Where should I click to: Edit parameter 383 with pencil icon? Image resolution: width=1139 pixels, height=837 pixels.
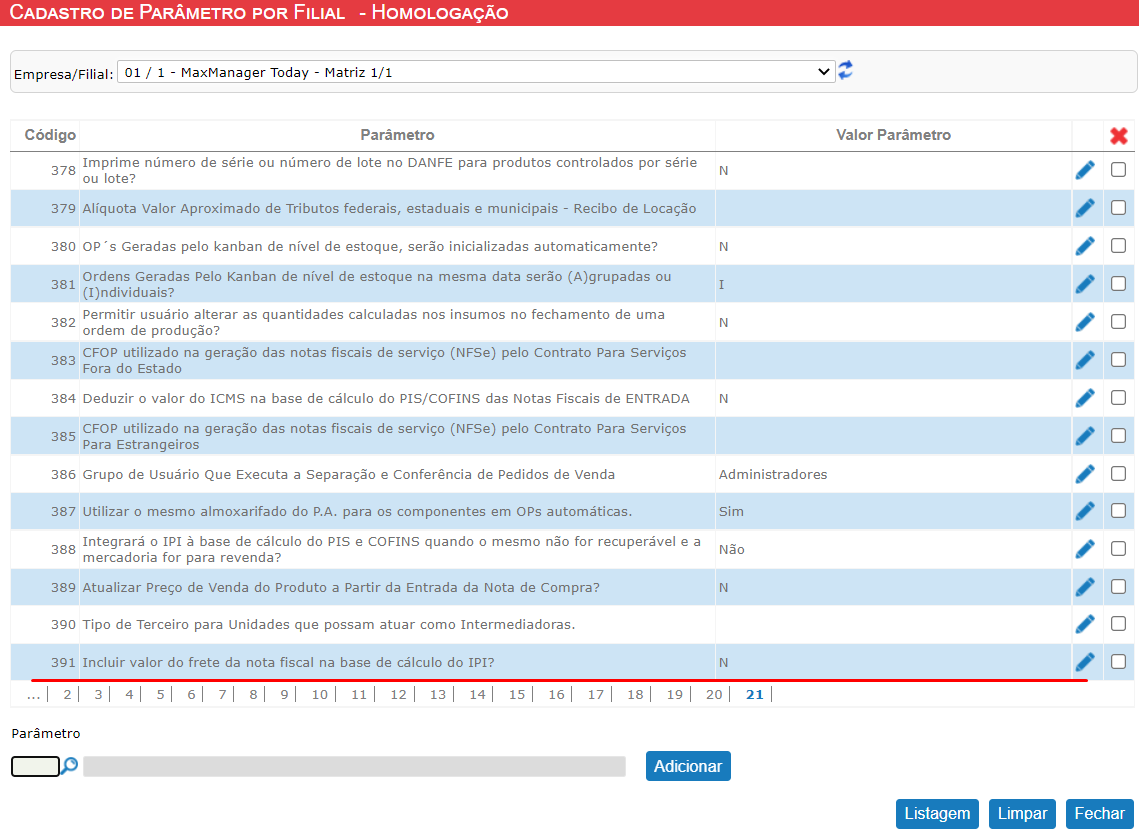[1085, 360]
